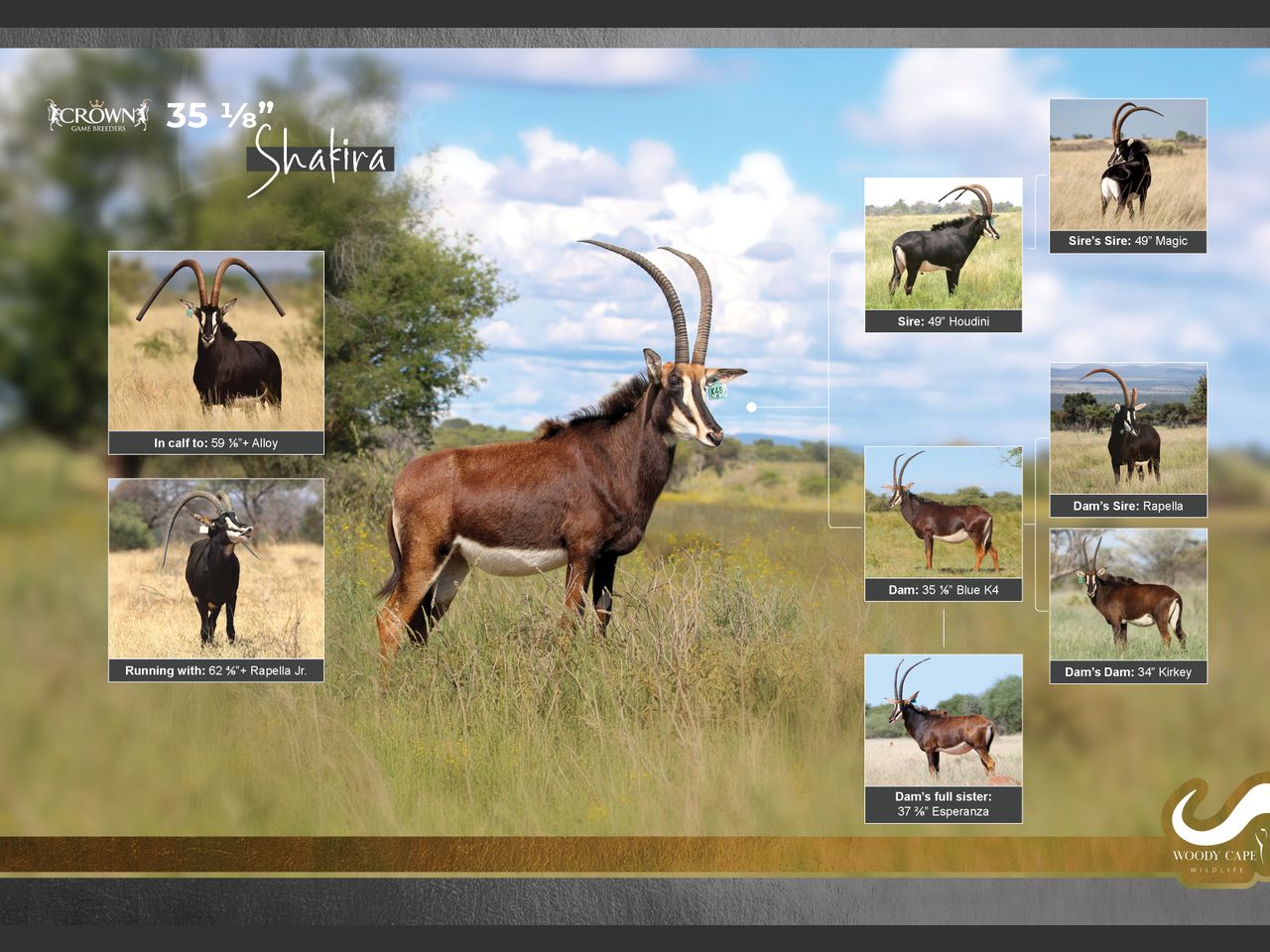
Task: Open the Rapella dam's sire photo
Action: 1128,428
